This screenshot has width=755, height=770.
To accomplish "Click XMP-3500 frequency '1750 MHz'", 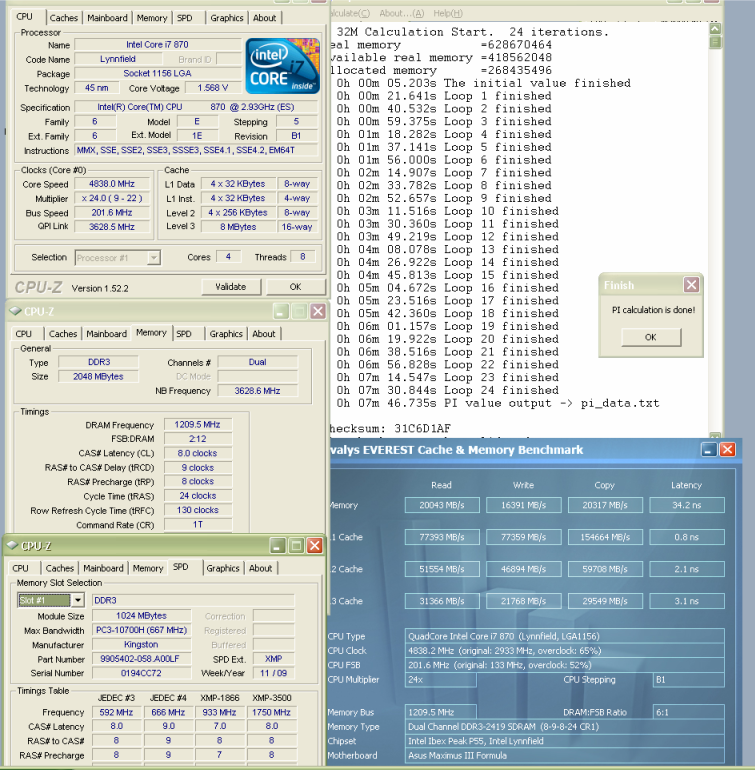I will (x=272, y=712).
